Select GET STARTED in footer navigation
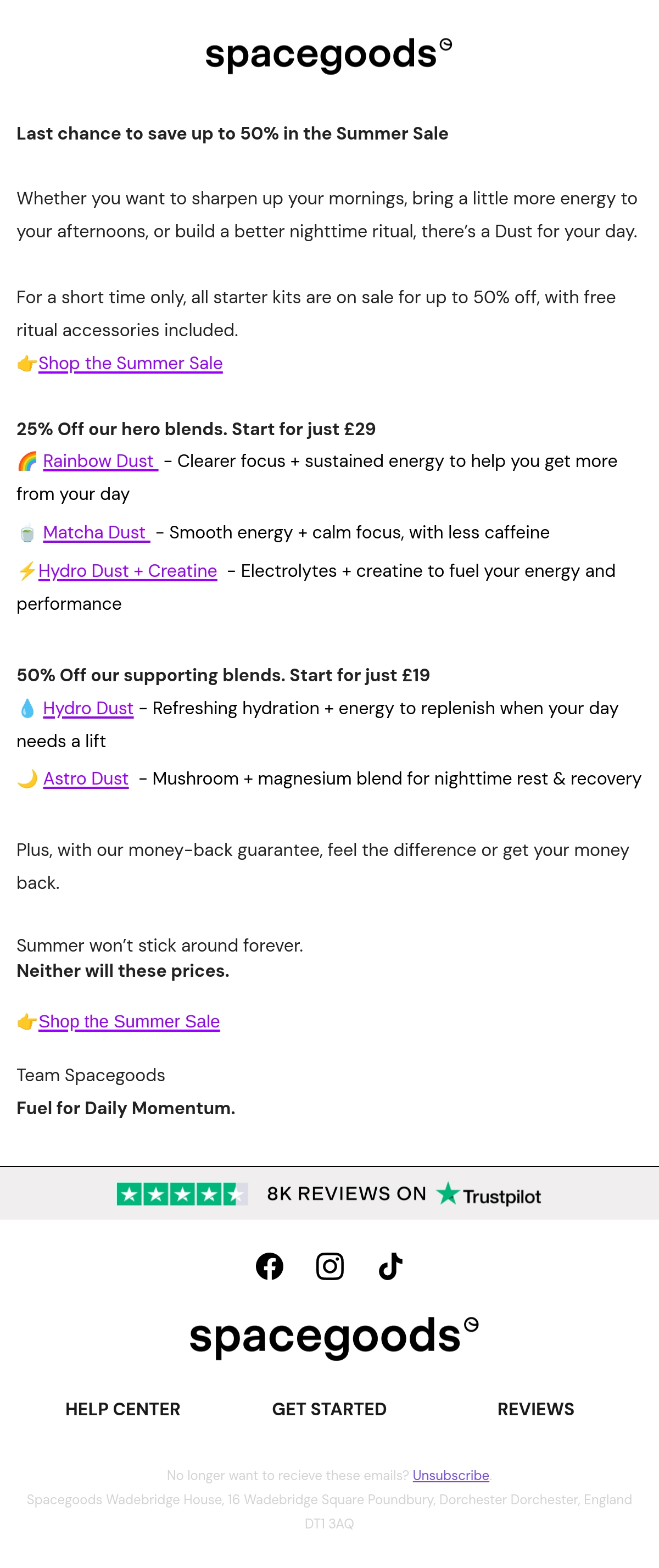The width and height of the screenshot is (659, 1568). pos(329,1409)
